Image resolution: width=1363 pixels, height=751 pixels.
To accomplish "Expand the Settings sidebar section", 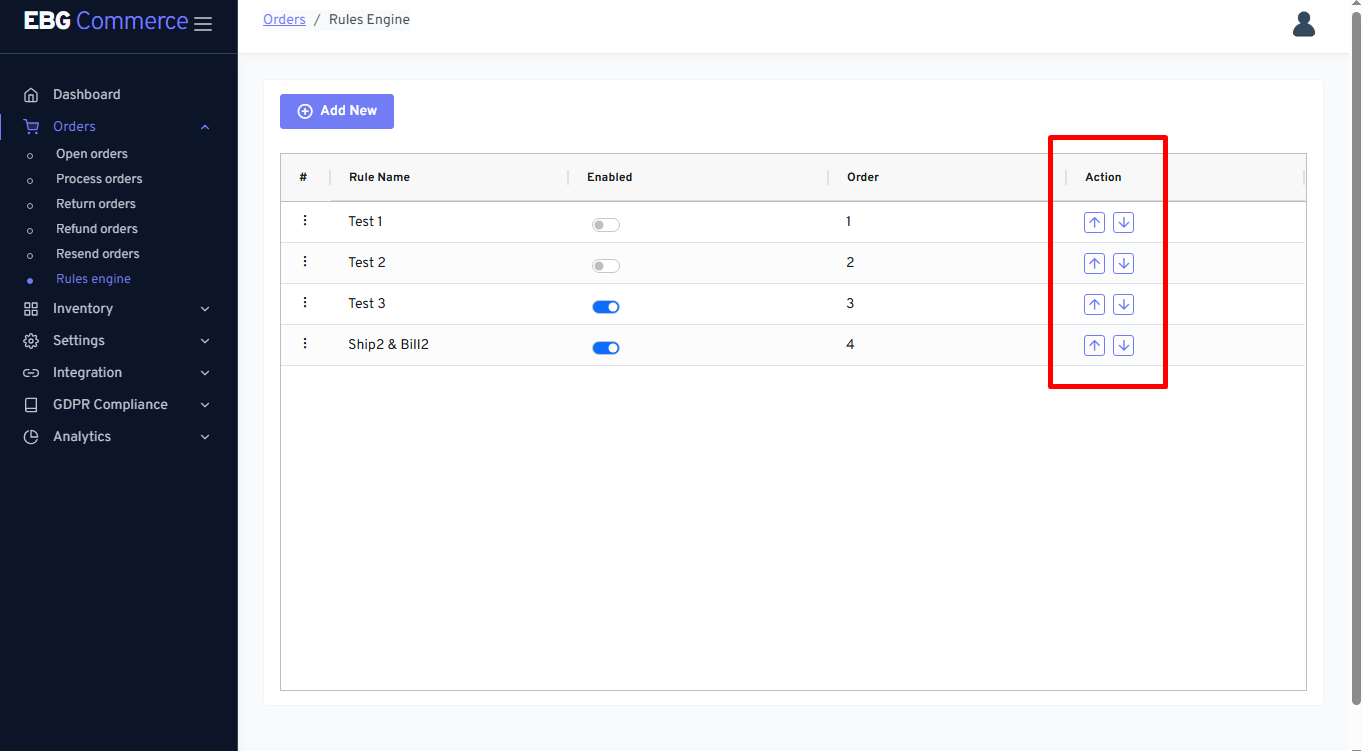I will tap(118, 341).
